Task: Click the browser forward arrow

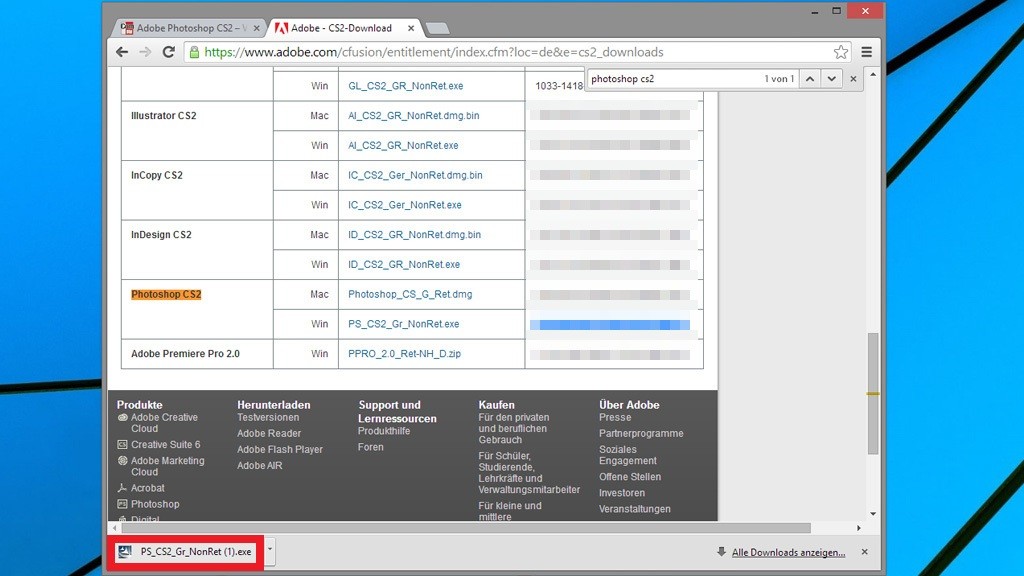Action: pyautogui.click(x=145, y=52)
